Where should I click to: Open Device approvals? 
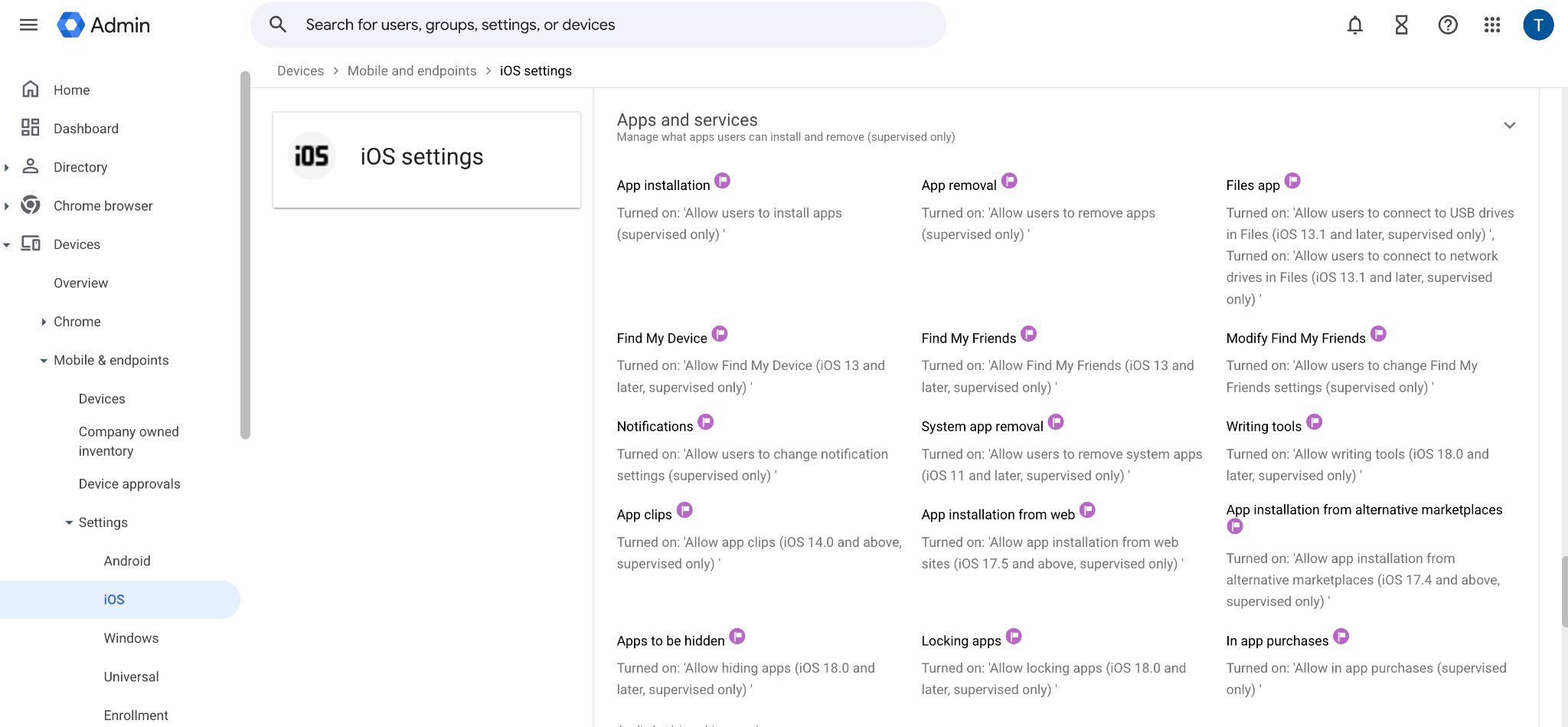point(129,484)
